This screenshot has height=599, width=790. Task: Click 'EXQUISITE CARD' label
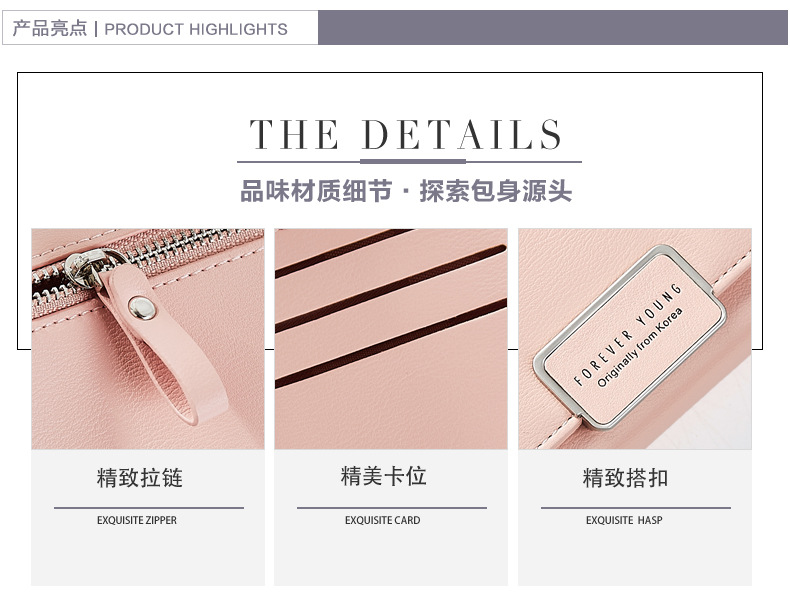[382, 520]
